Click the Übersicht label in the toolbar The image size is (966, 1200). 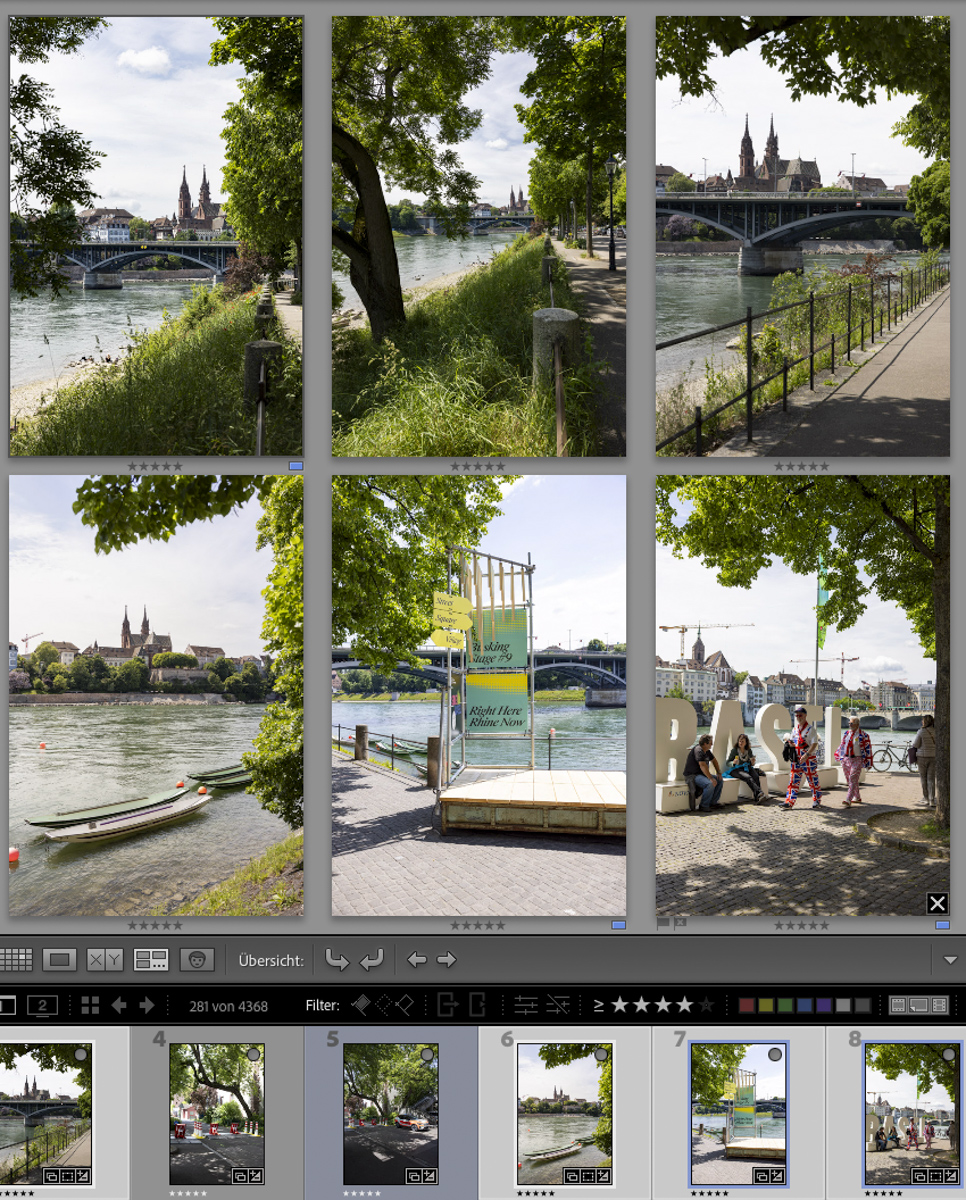click(269, 958)
